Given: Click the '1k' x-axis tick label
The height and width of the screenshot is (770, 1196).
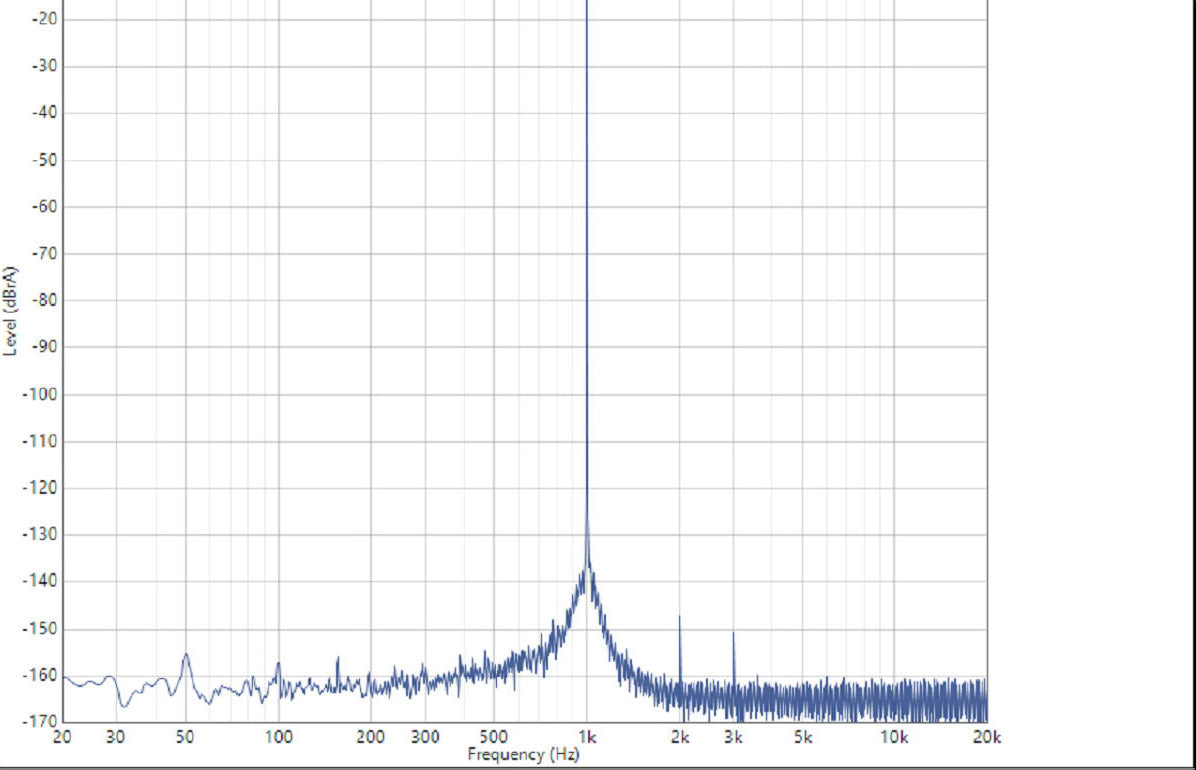Looking at the screenshot, I should tap(587, 738).
